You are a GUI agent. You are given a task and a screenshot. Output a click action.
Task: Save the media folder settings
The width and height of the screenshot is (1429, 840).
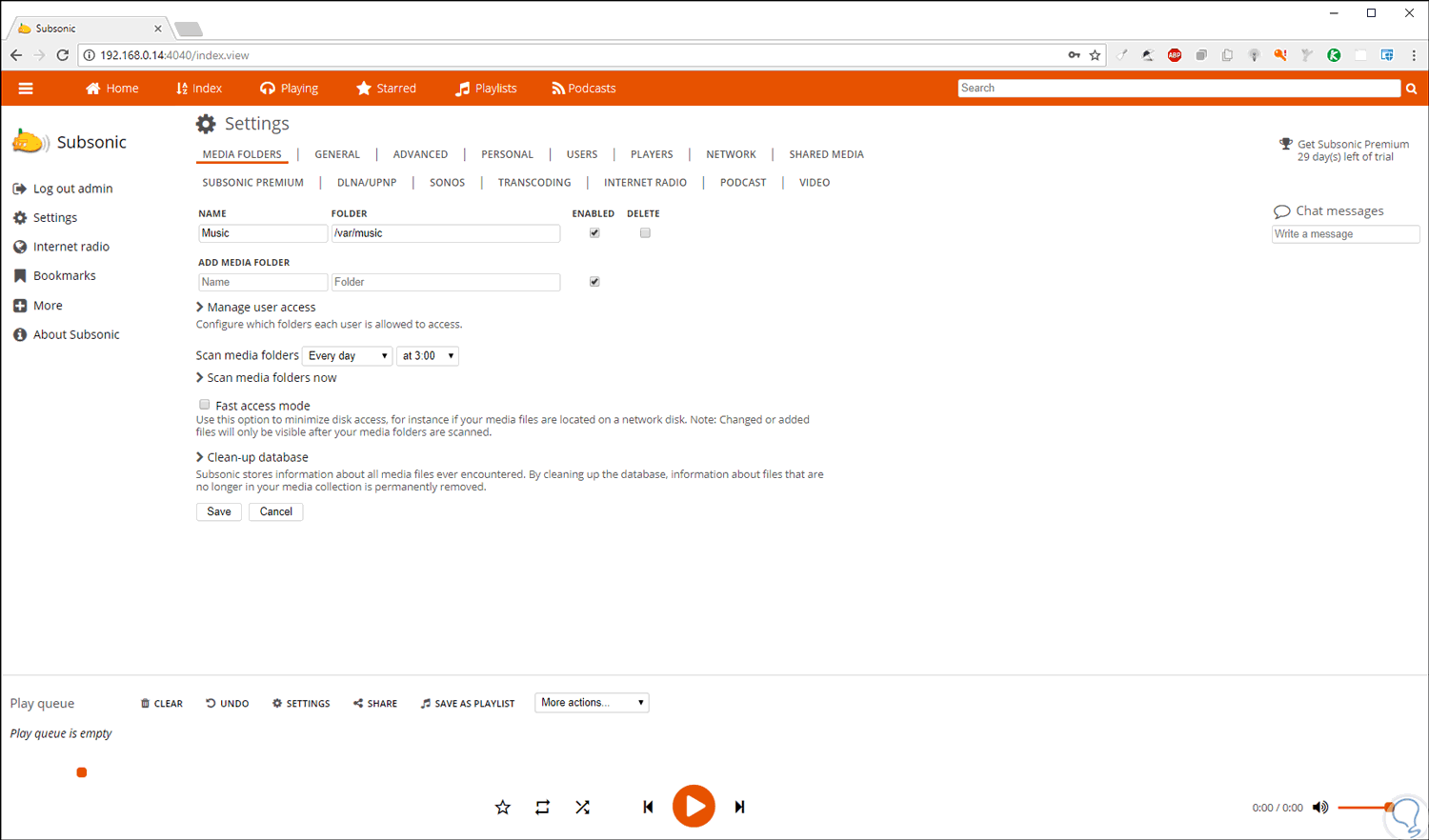click(x=219, y=512)
